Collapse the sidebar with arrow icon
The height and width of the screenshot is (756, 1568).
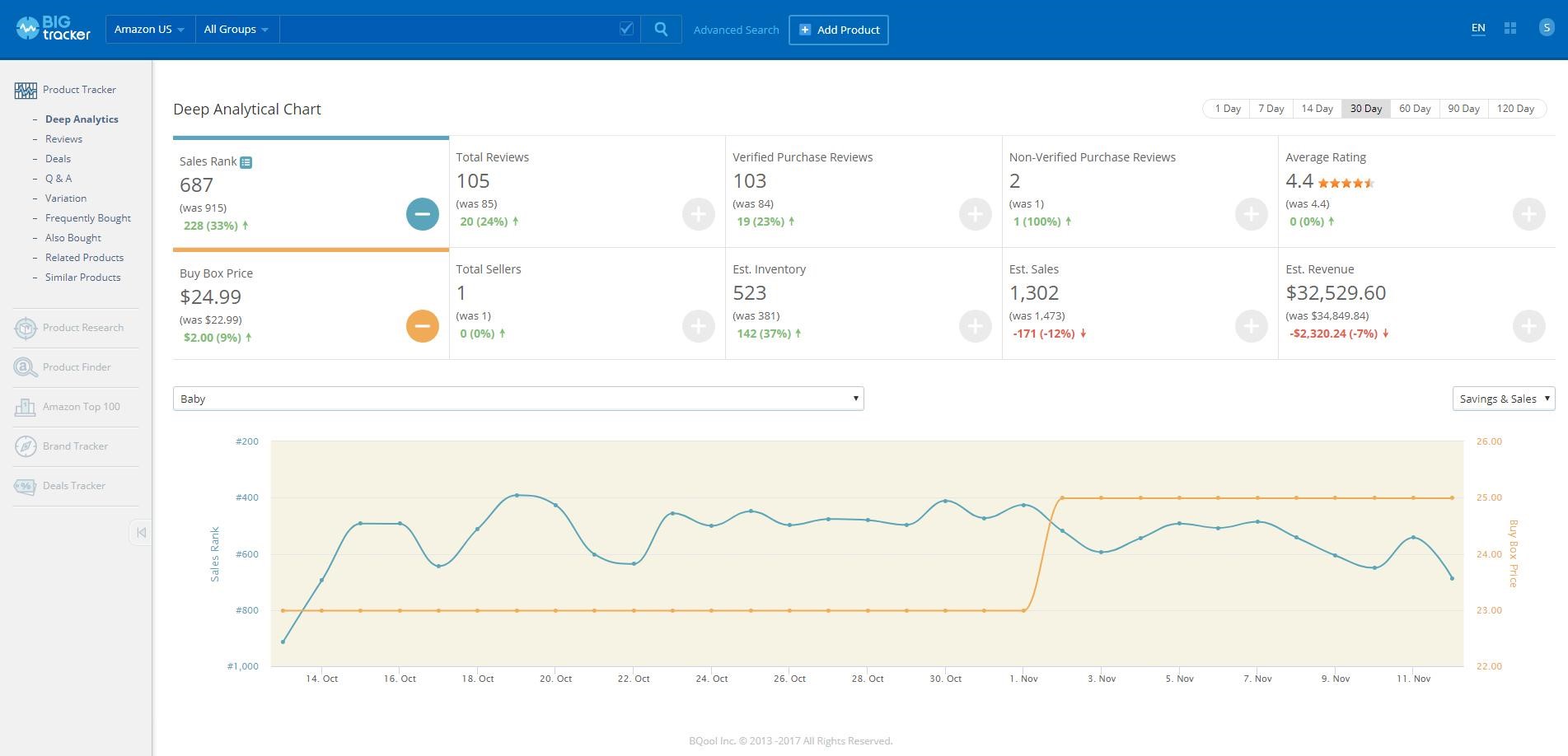pyautogui.click(x=141, y=533)
